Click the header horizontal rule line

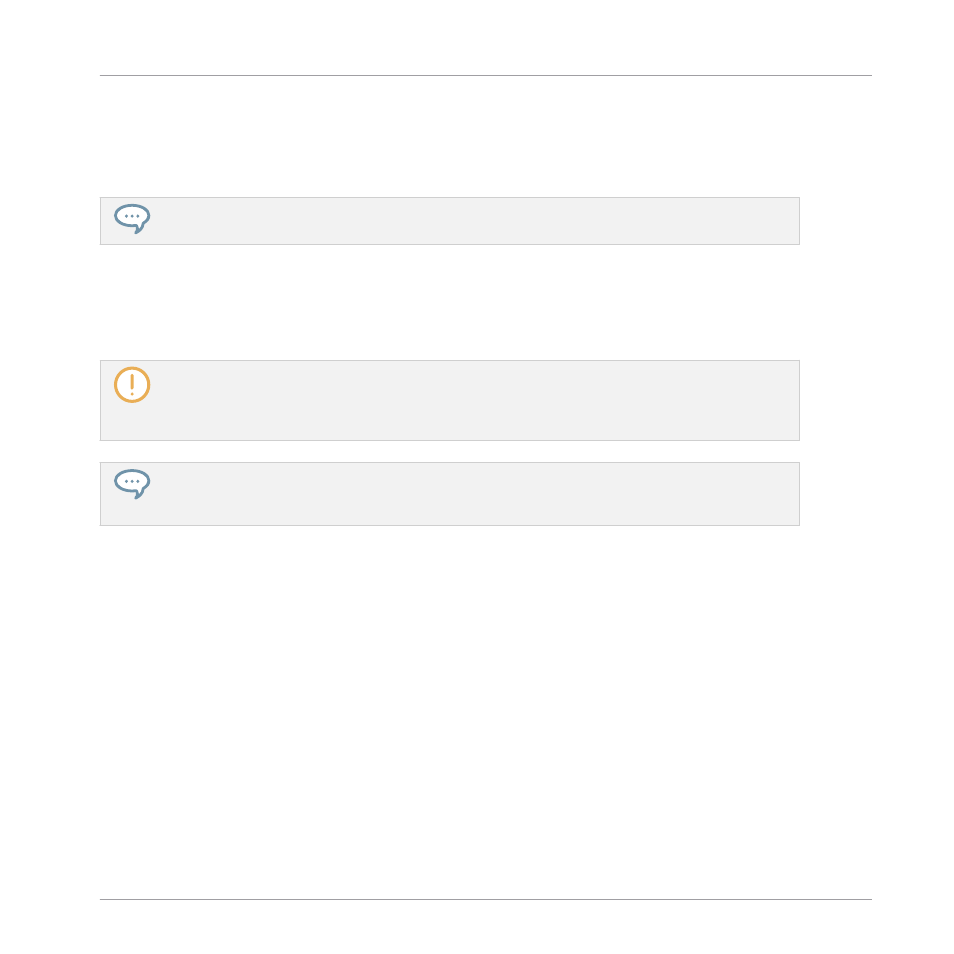click(486, 75)
